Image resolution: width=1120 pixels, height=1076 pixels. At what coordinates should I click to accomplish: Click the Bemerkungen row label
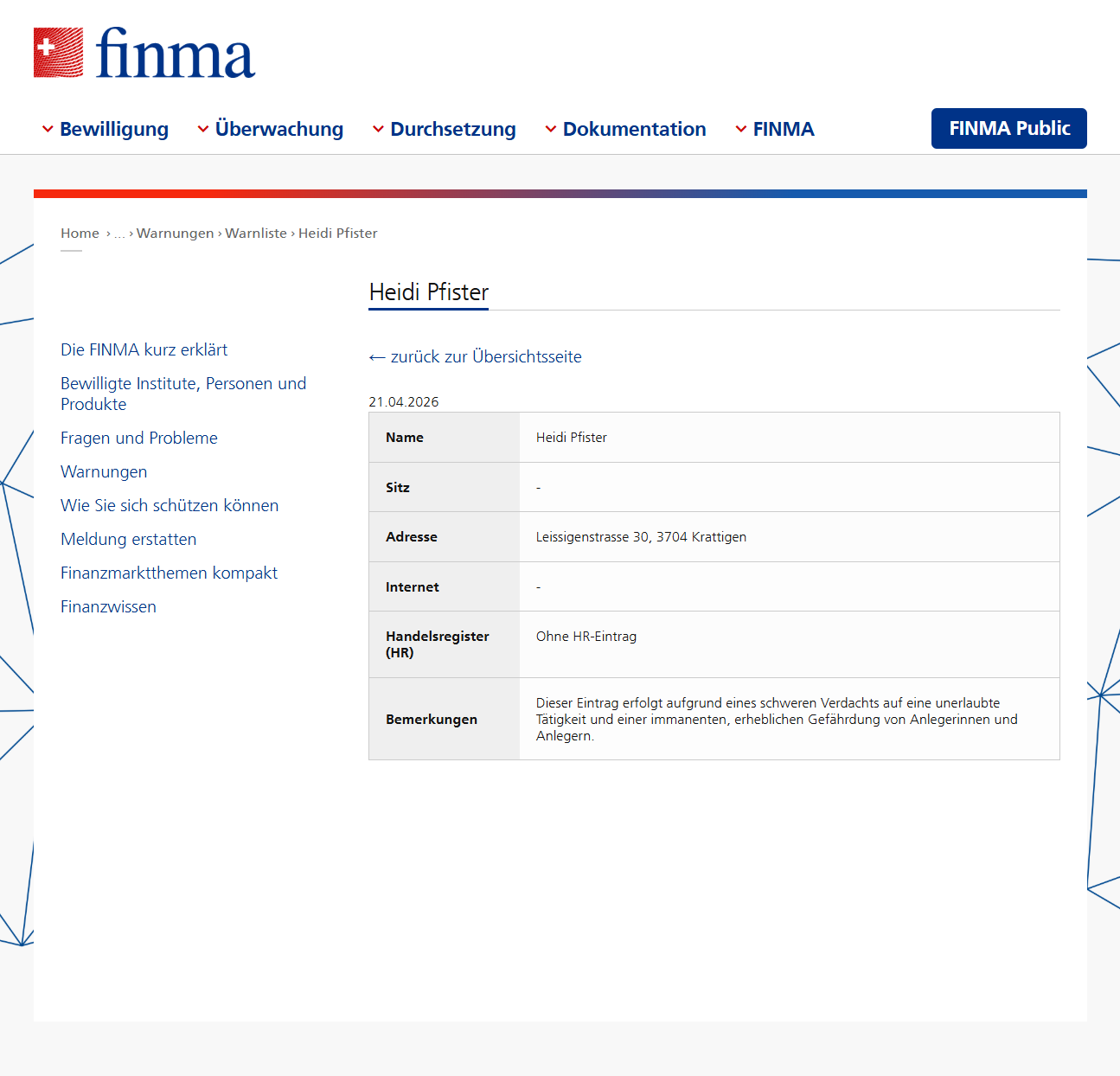pos(432,720)
